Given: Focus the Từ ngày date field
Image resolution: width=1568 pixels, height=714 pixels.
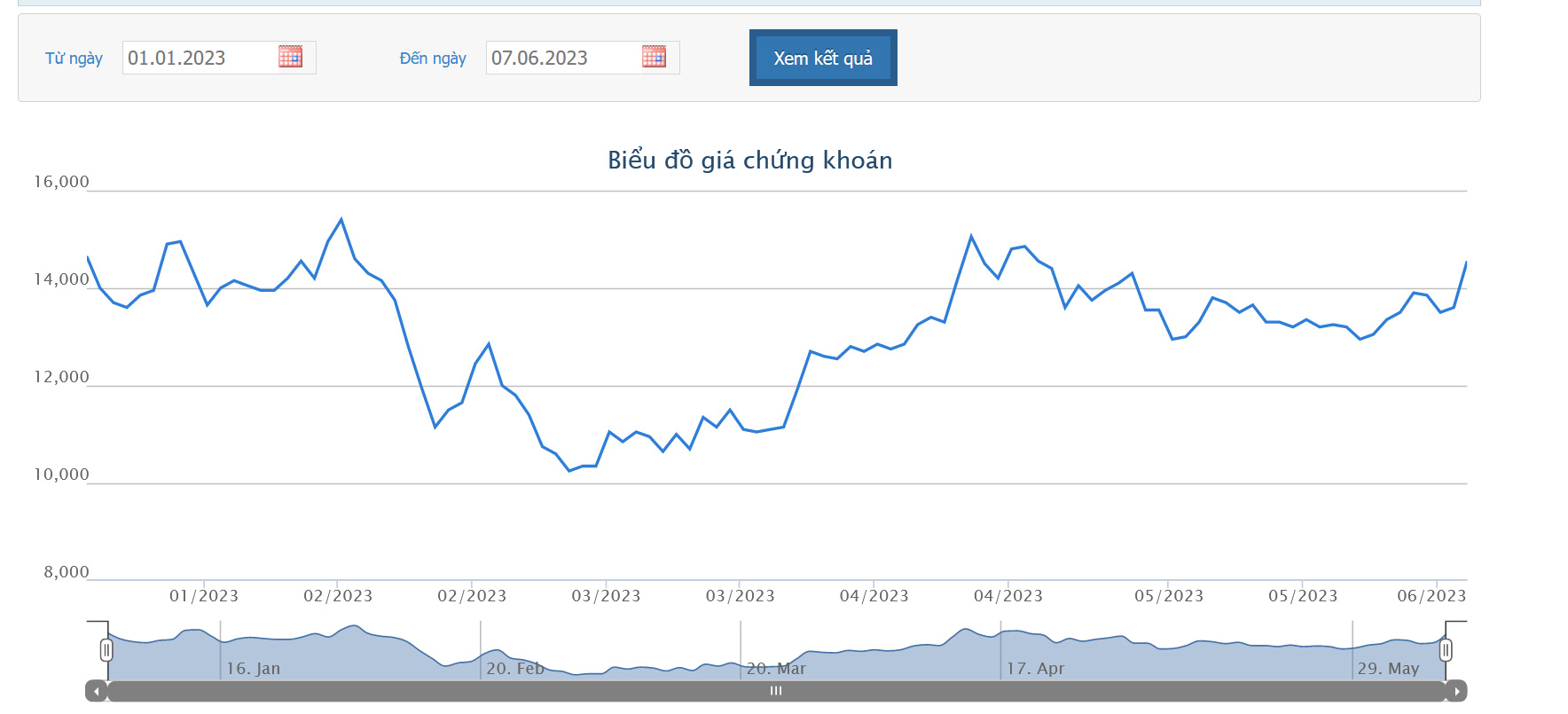Looking at the screenshot, I should pos(197,58).
